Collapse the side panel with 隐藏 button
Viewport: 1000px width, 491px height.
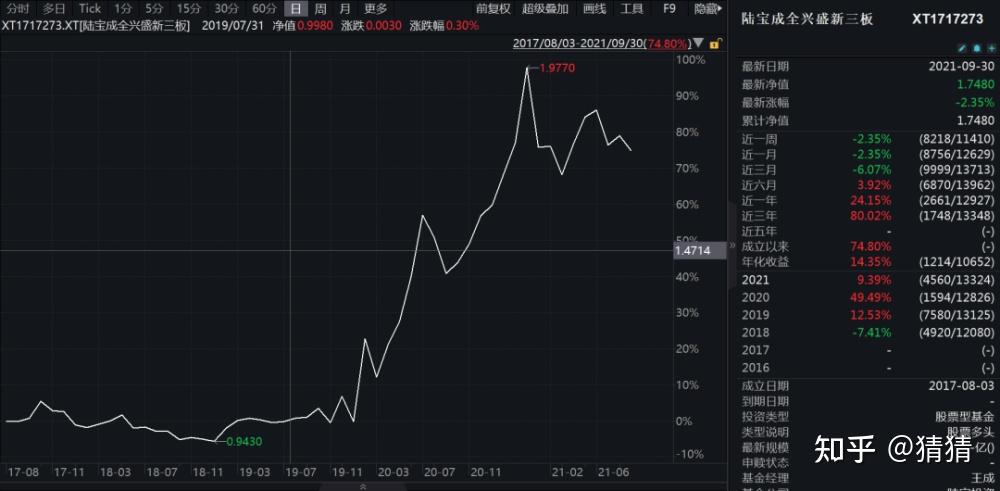[x=709, y=9]
